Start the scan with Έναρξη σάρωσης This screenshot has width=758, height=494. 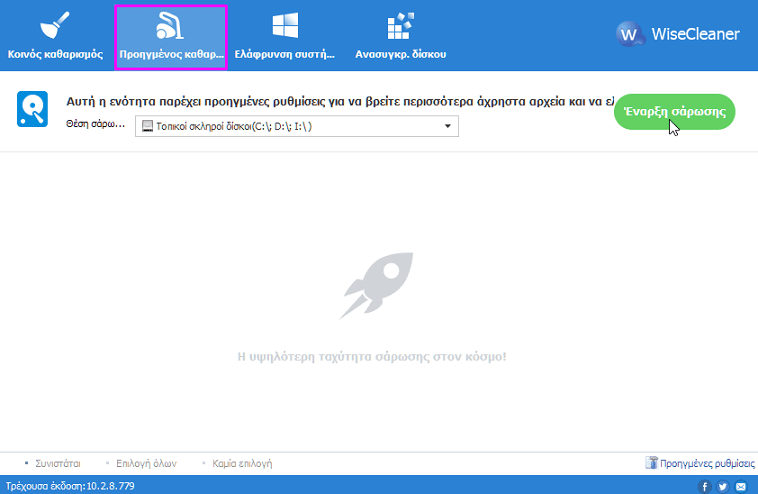coord(674,112)
